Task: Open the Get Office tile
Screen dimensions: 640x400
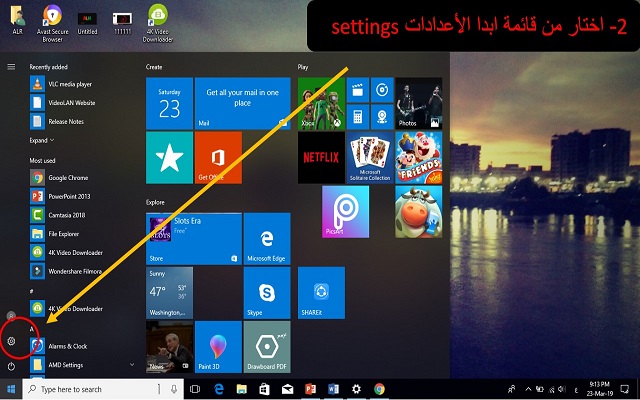Action: [218, 157]
